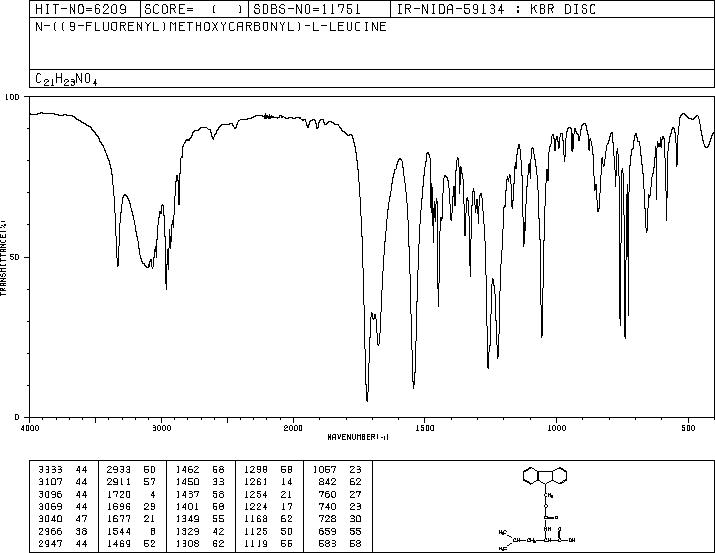Select peak value 1349 in the table
Viewport: 715px width, 553px height.
187,519
